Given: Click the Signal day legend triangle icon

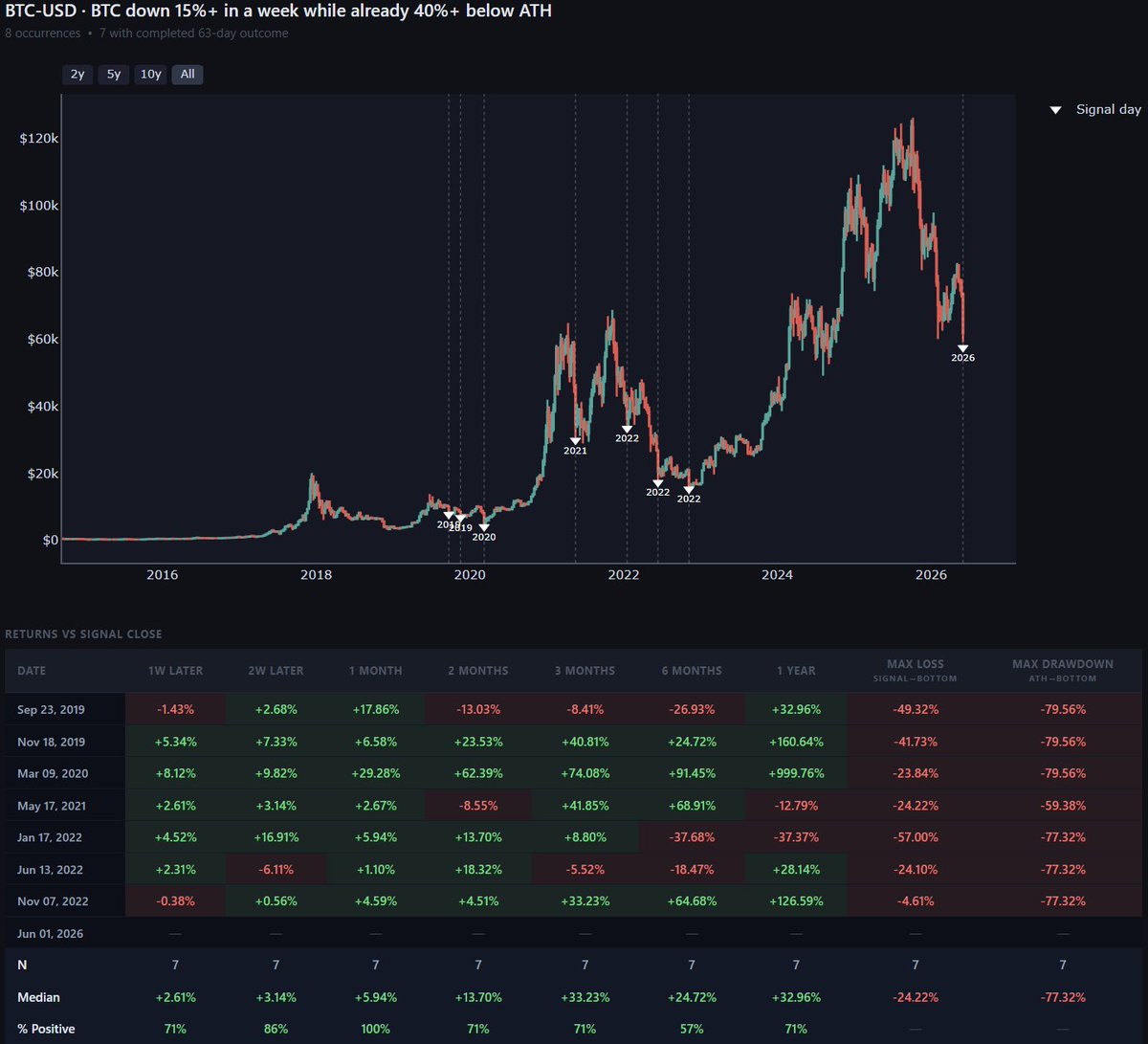Looking at the screenshot, I should [x=1055, y=110].
